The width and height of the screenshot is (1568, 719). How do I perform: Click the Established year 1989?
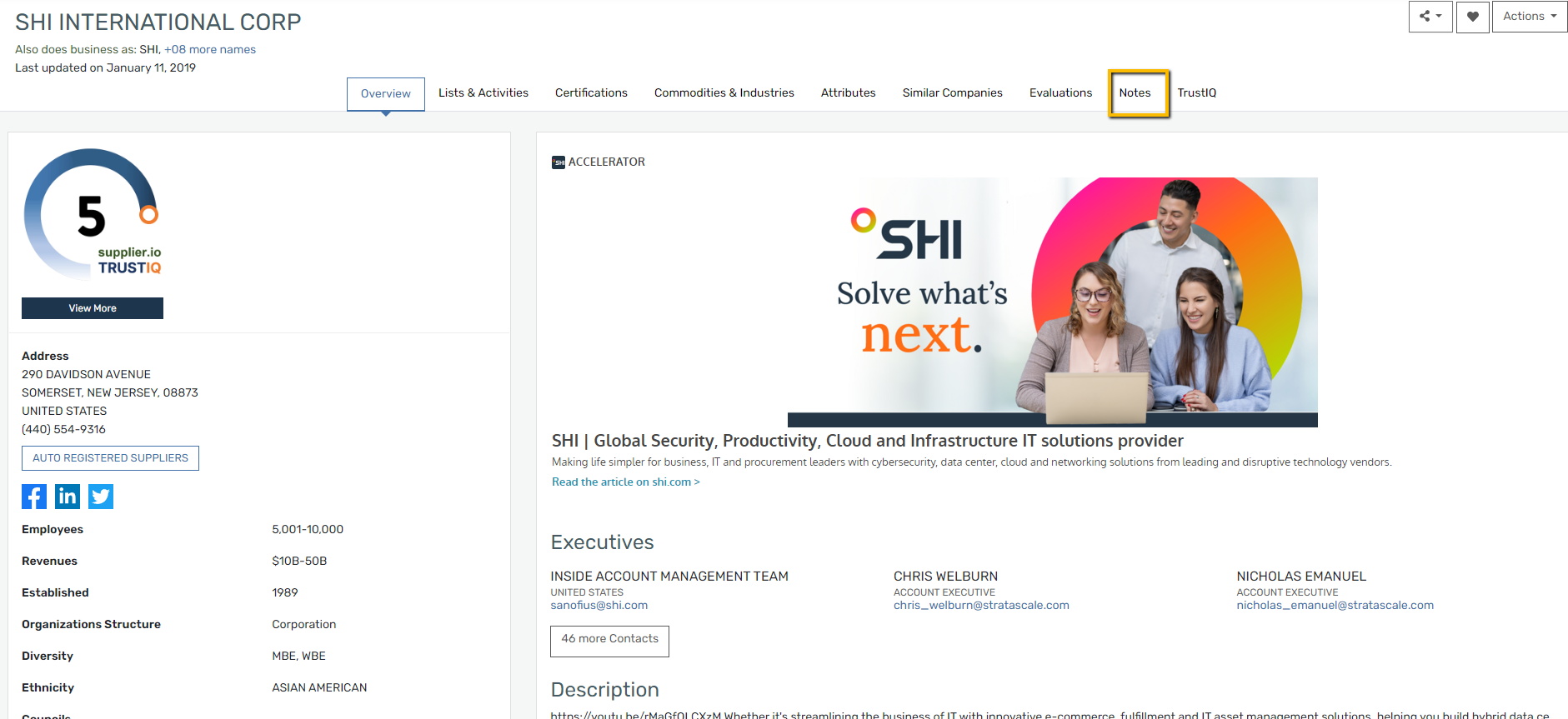[285, 593]
